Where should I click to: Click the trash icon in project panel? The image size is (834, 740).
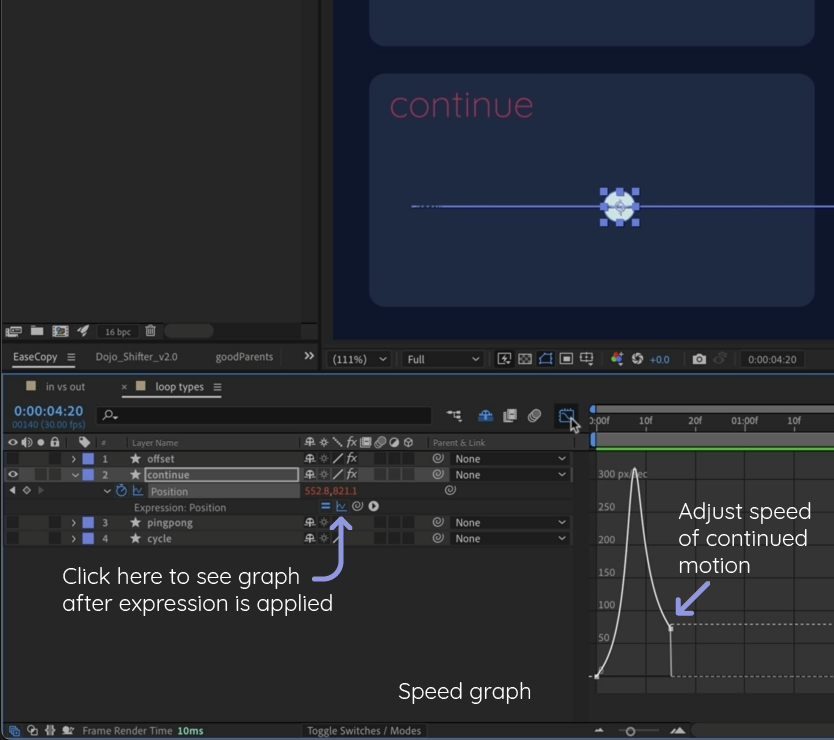coord(150,331)
